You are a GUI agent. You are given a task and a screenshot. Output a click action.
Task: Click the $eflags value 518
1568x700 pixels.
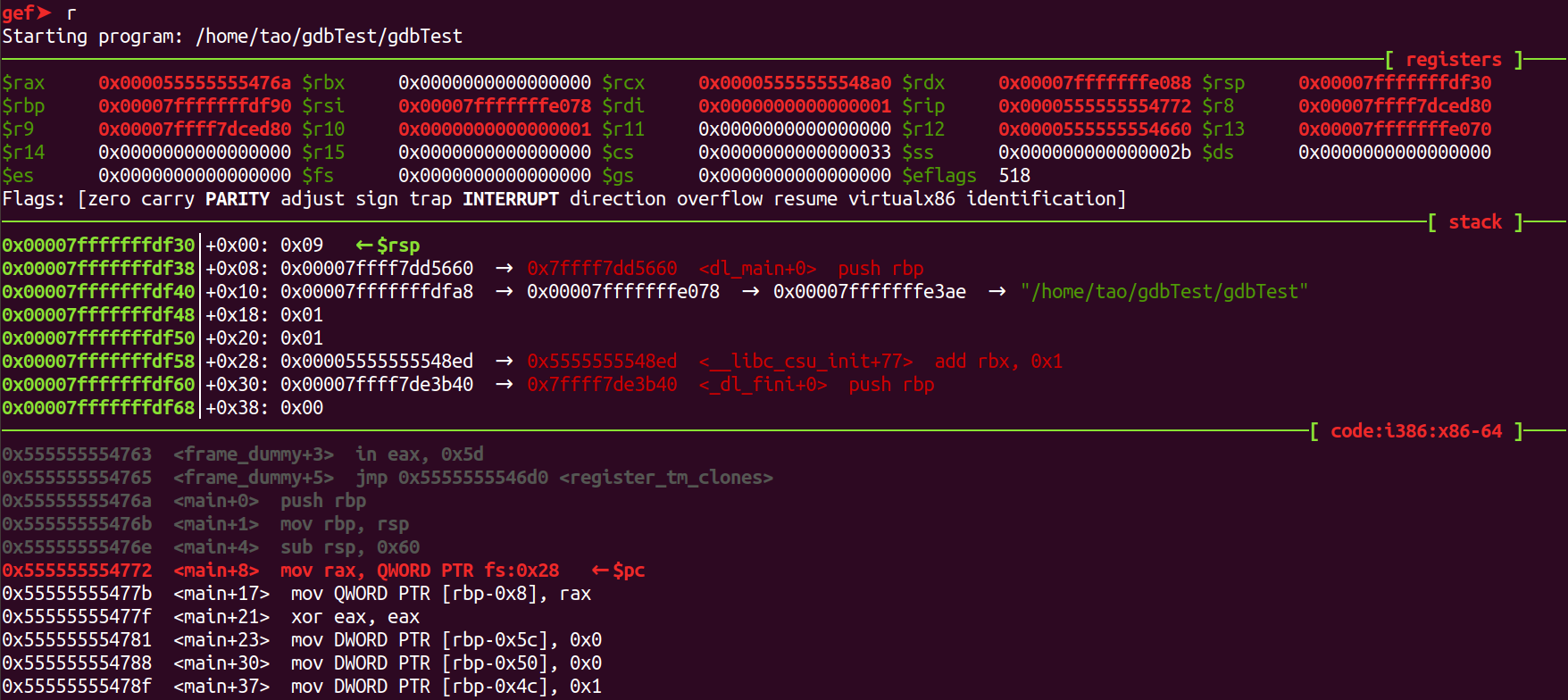point(1014,175)
